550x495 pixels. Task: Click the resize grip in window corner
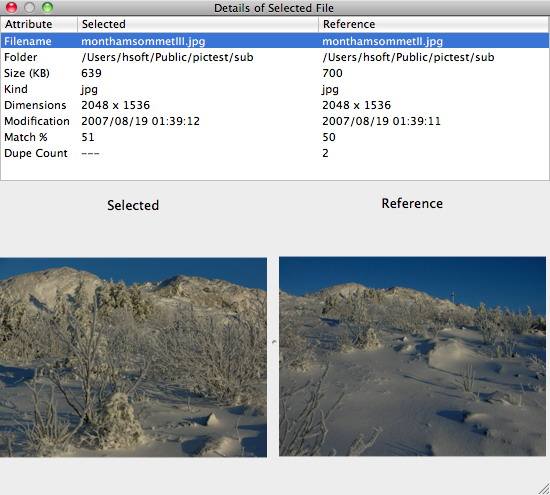coord(544,489)
